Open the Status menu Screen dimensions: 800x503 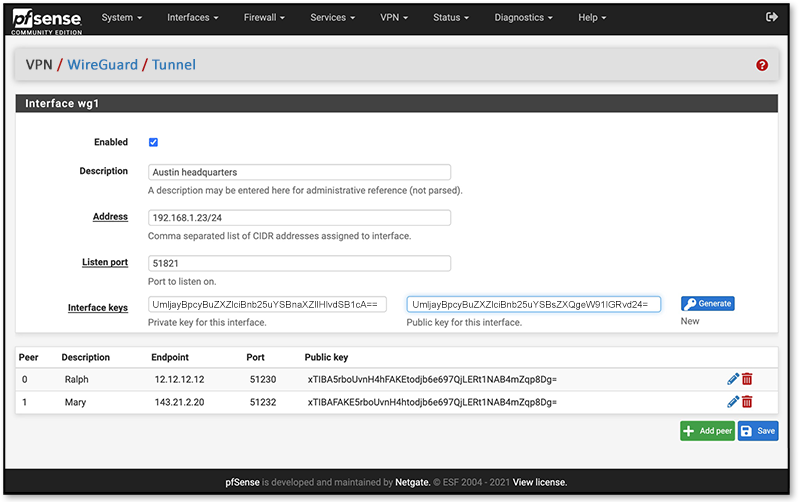point(452,18)
